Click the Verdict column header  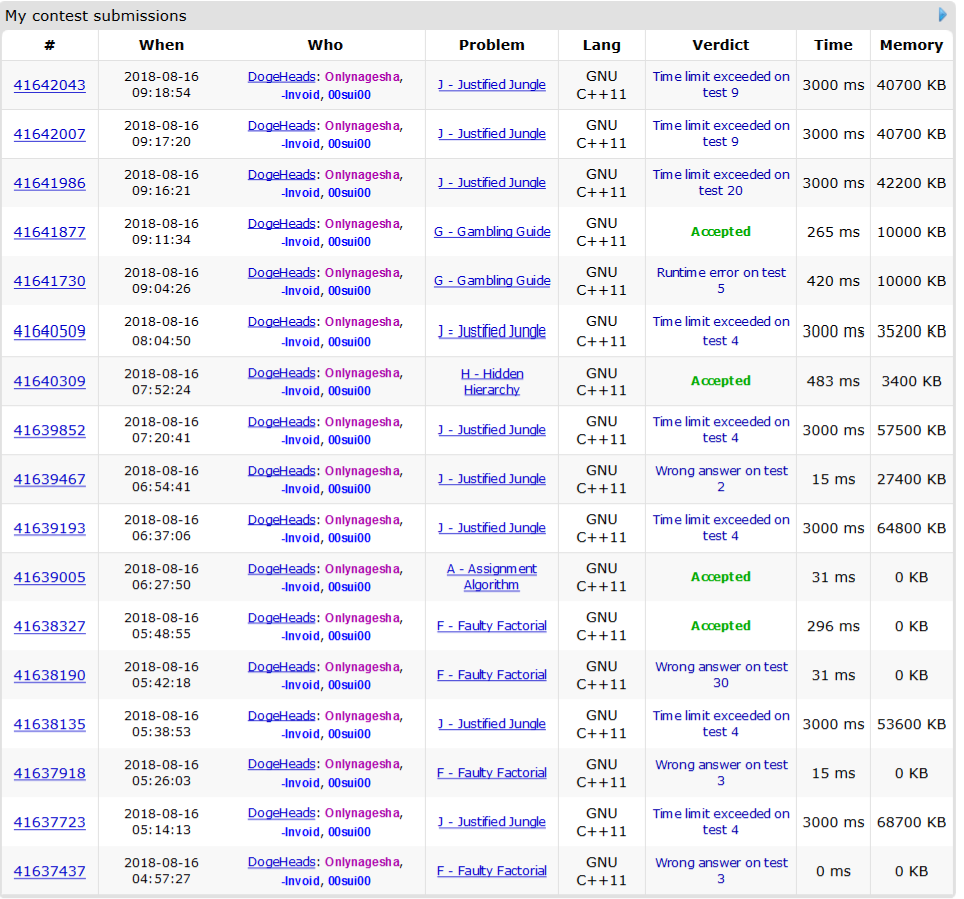pyautogui.click(x=720, y=45)
